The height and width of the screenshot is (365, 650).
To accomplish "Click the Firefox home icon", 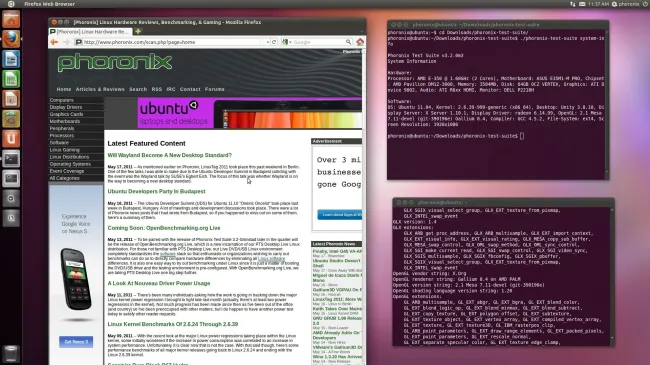I will click(x=360, y=42).
